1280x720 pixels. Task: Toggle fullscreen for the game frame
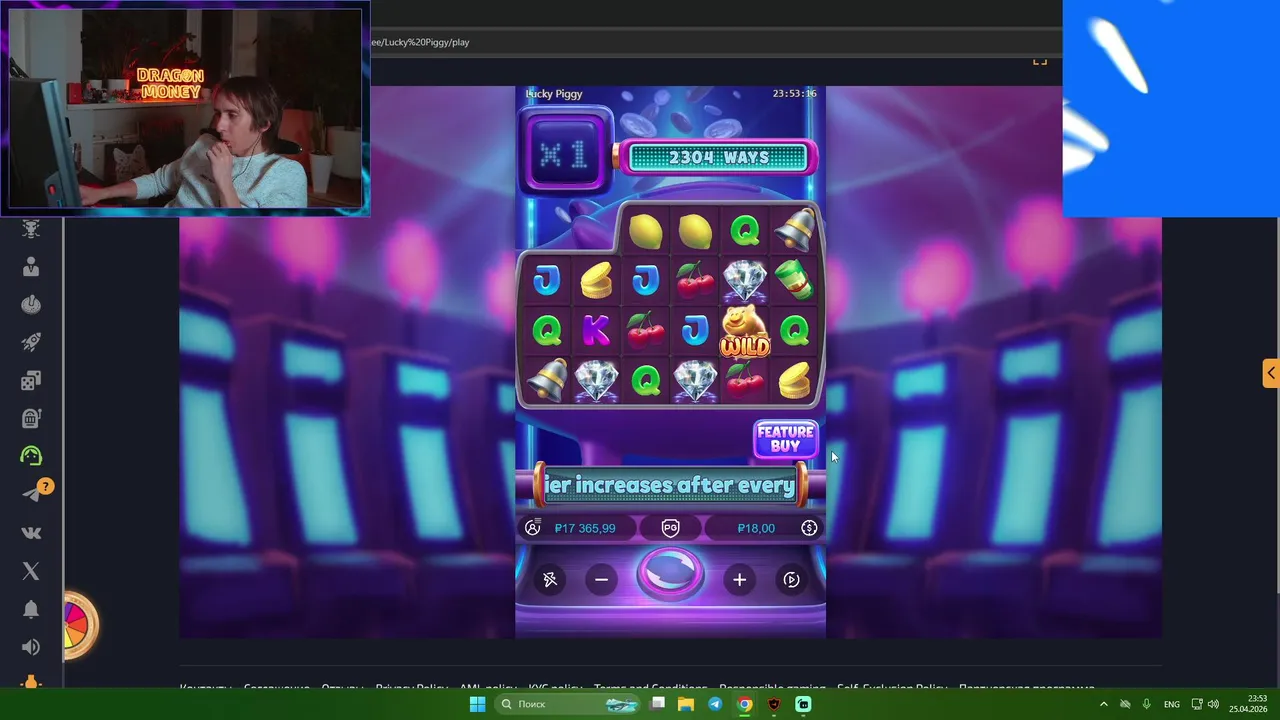coord(1040,61)
